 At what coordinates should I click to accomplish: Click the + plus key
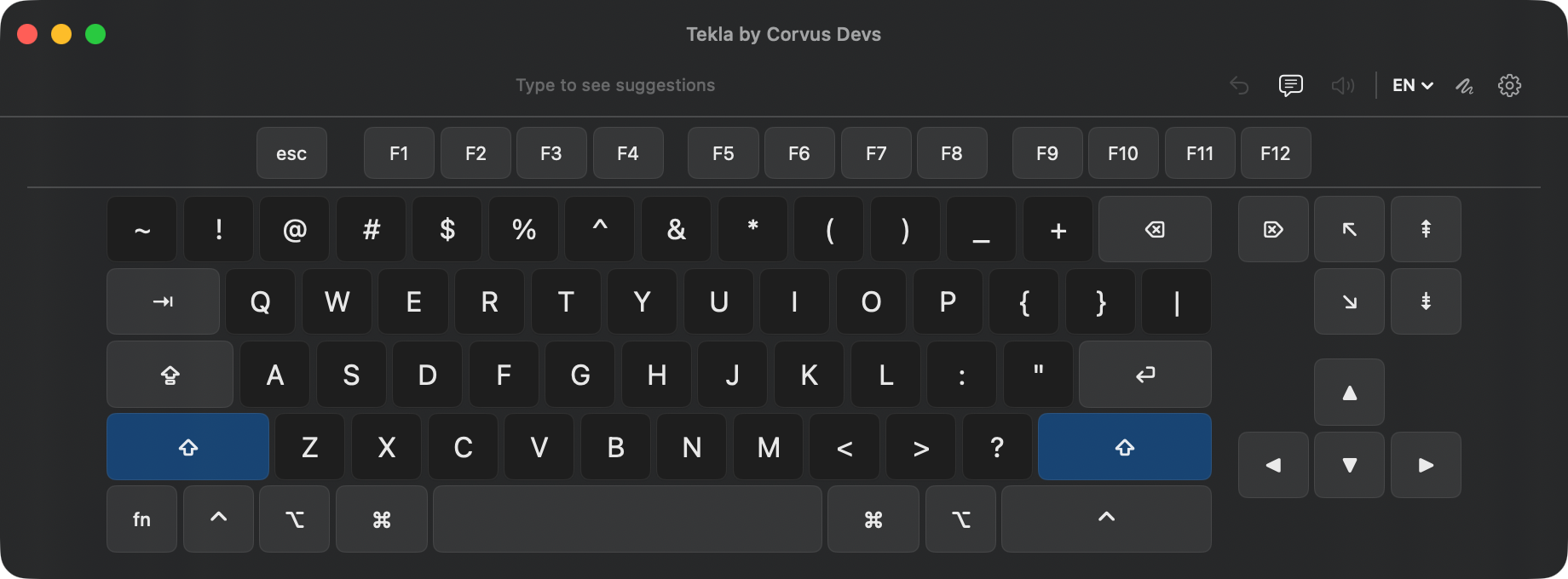1058,229
